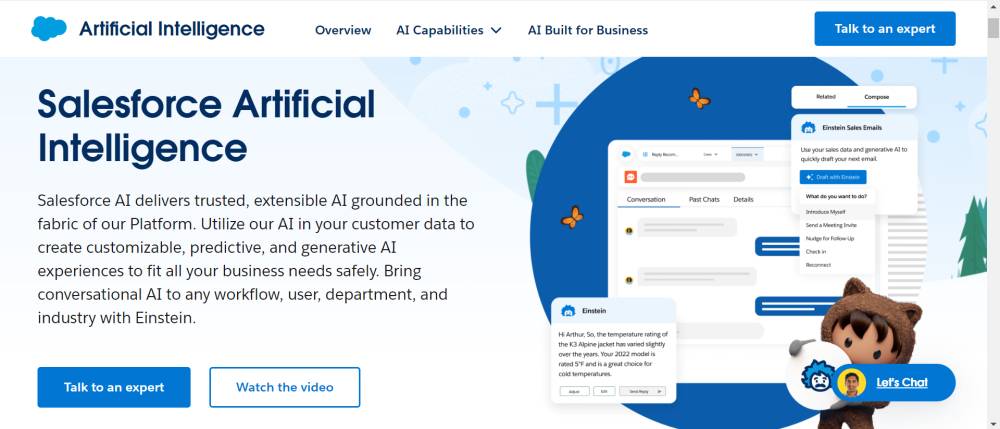Switch to the Details tab

pos(743,200)
